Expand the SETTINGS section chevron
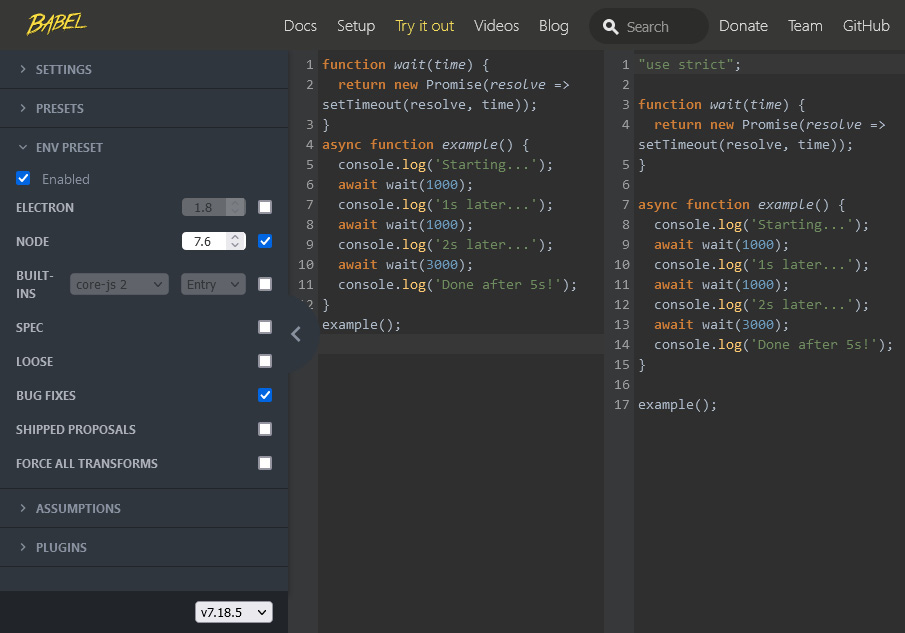This screenshot has width=905, height=633. coord(22,69)
